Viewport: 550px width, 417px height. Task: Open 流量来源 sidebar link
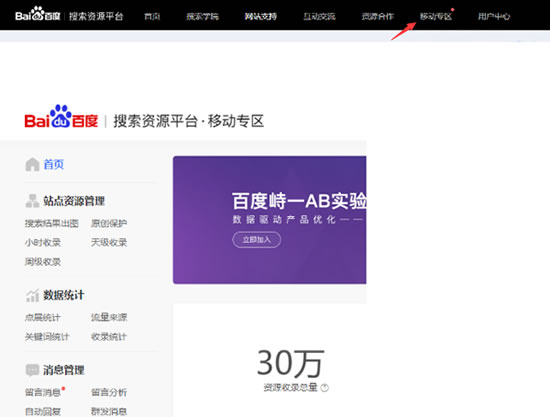click(x=109, y=317)
